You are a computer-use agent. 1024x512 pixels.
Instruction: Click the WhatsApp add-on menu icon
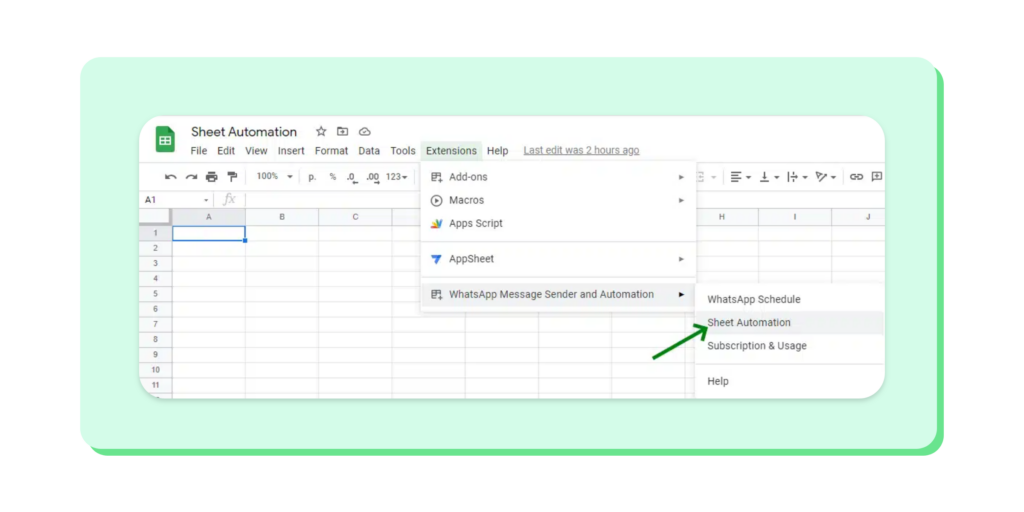click(x=437, y=295)
